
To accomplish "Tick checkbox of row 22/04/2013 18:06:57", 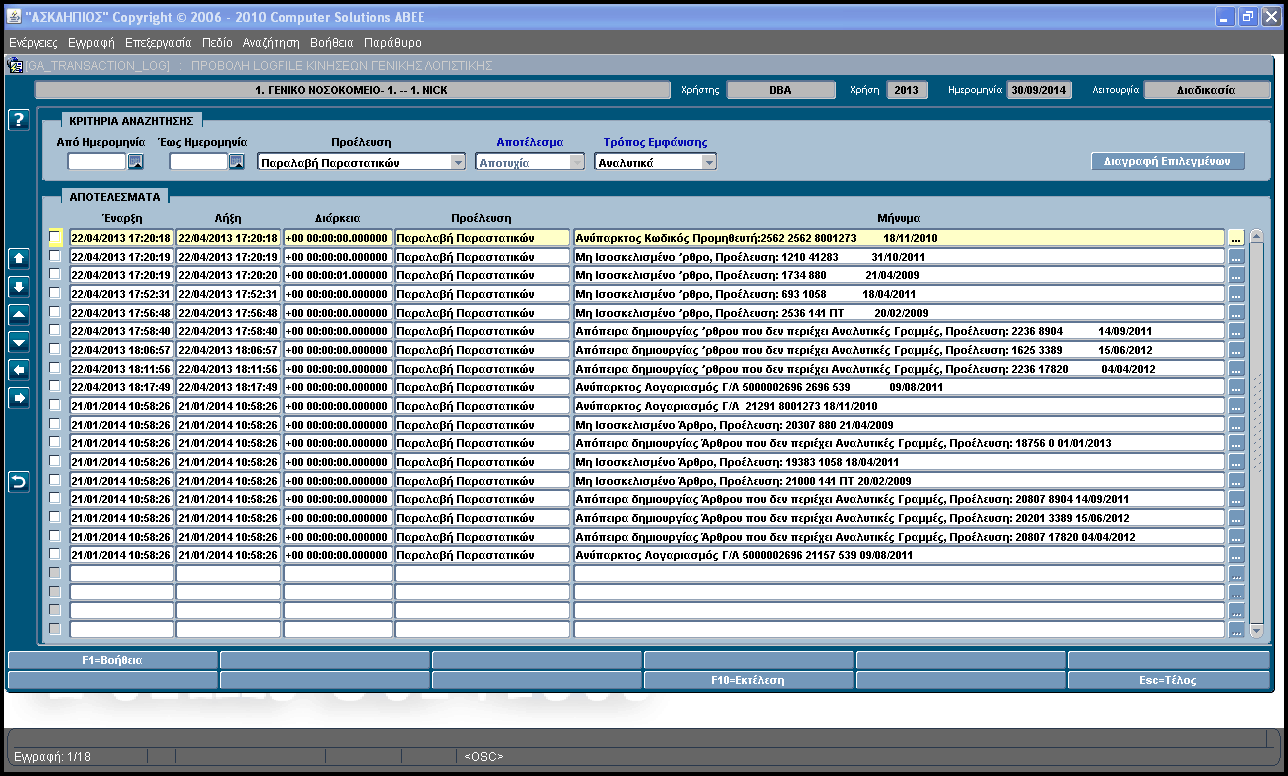I will pyautogui.click(x=55, y=350).
